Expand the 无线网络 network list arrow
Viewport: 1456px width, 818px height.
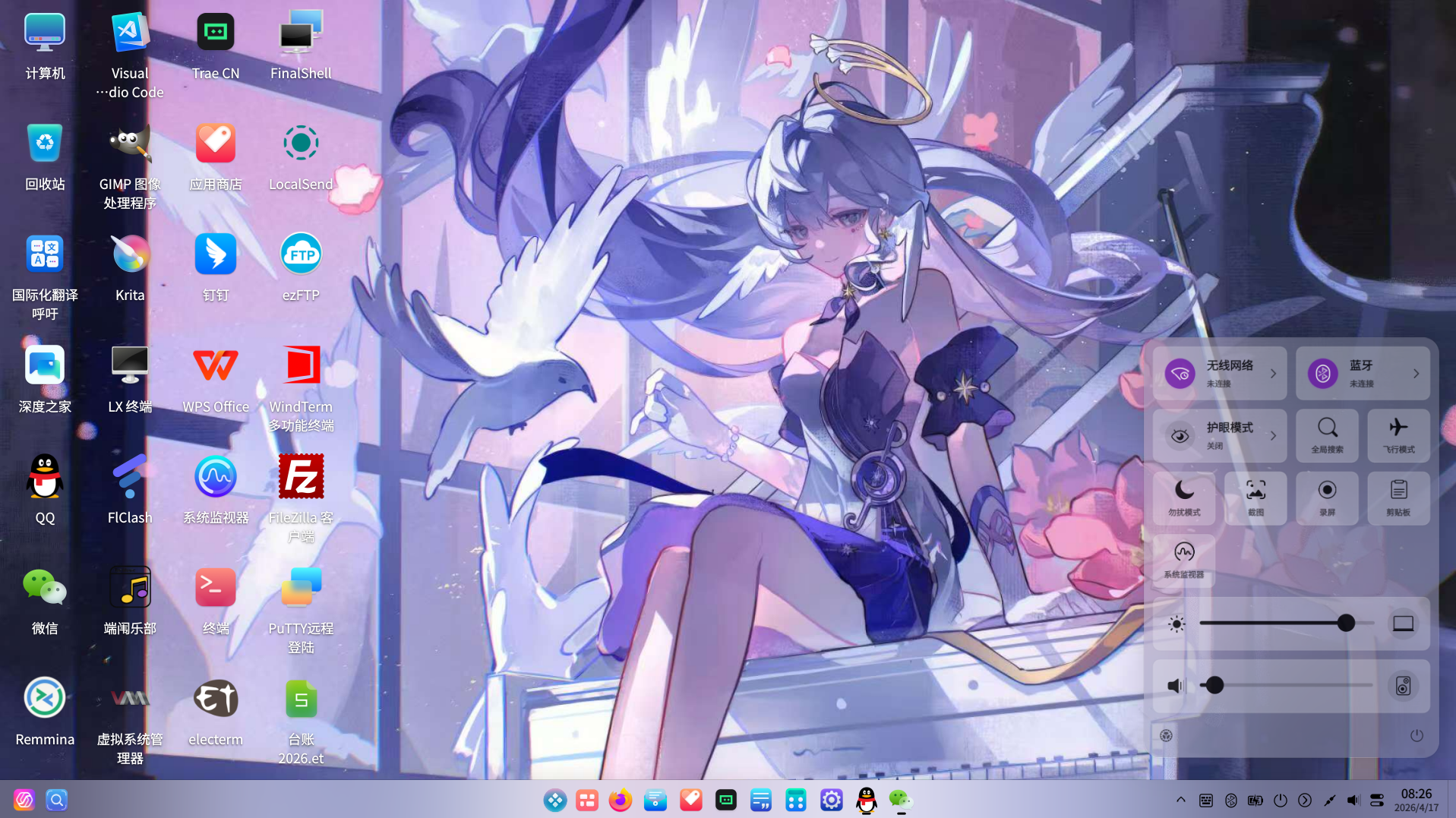(x=1274, y=374)
